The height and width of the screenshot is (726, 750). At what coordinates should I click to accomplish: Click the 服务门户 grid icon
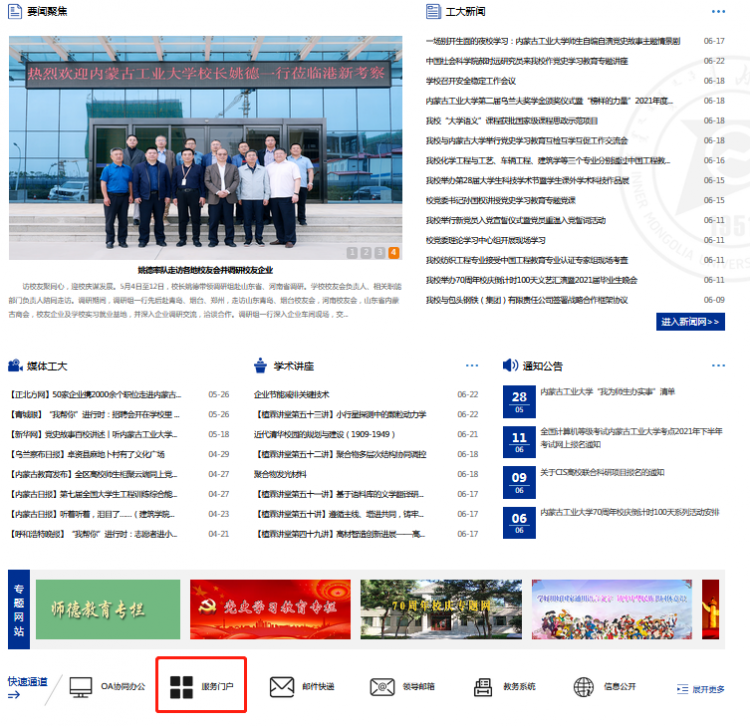(181, 686)
